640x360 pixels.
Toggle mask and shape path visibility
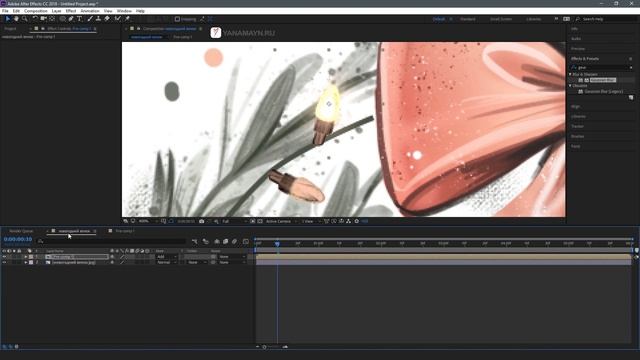(171, 221)
